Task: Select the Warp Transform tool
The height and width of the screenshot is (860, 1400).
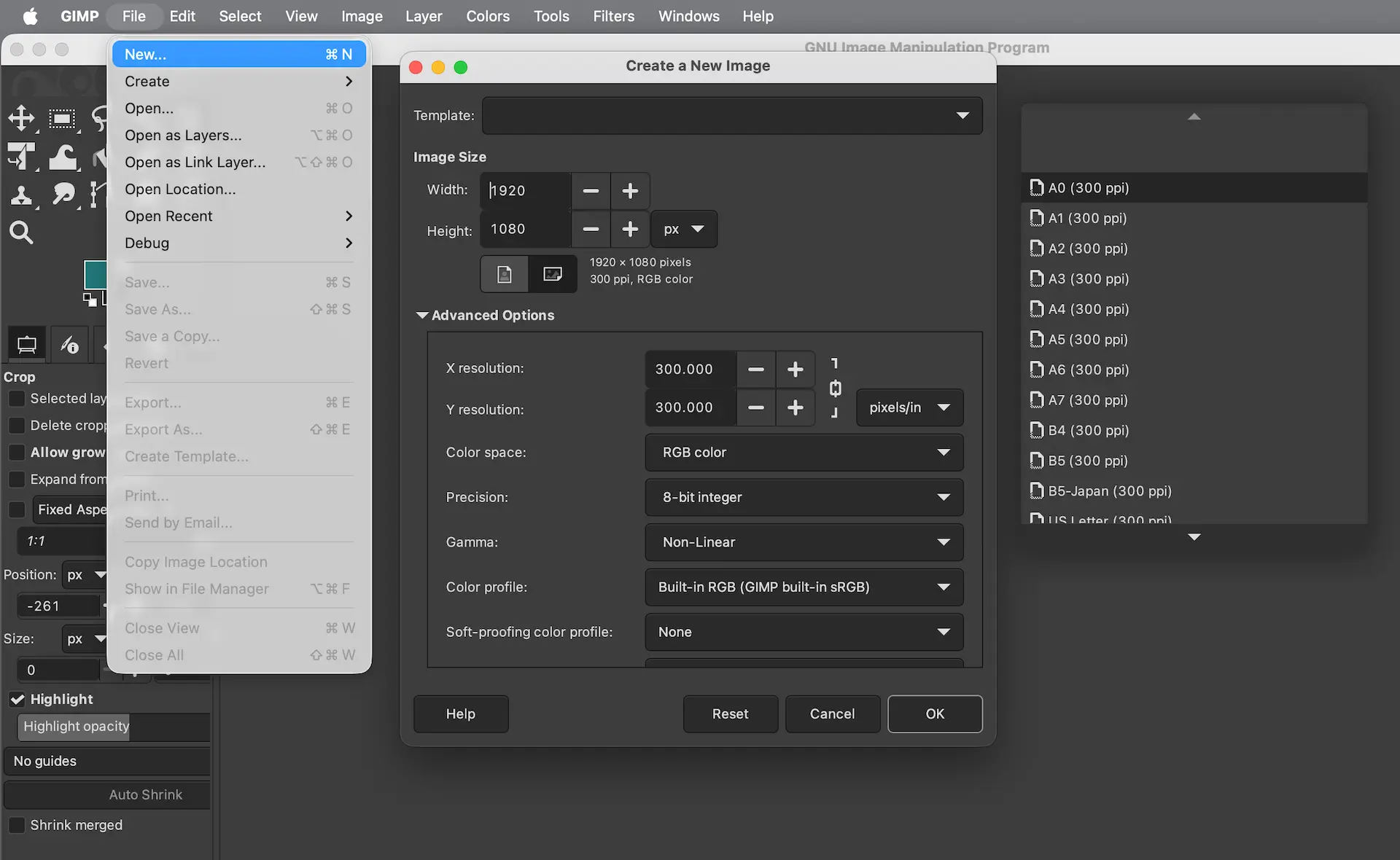Action: pyautogui.click(x=62, y=156)
